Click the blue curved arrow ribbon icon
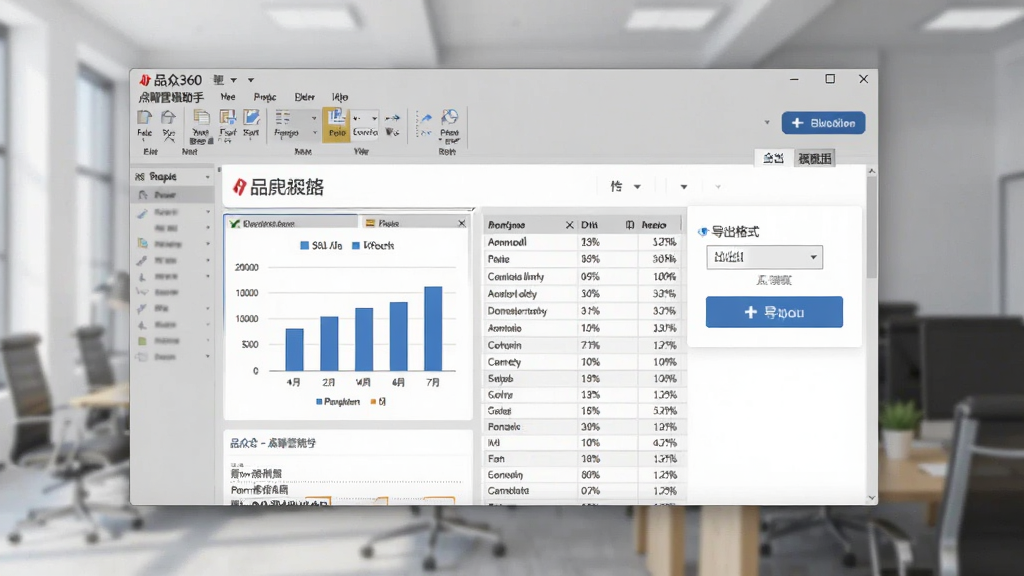1024x576 pixels. pos(426,118)
